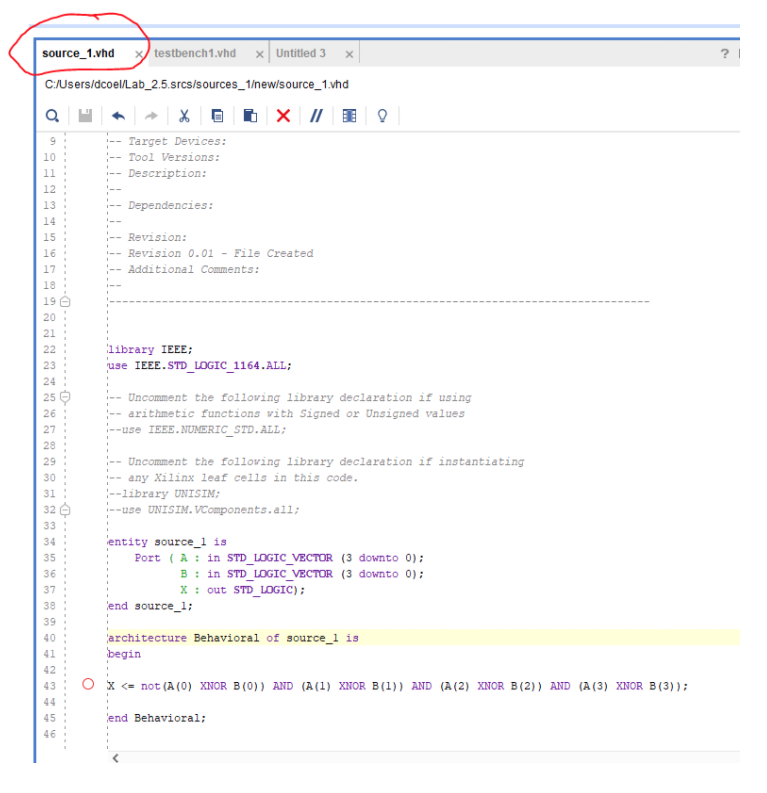The width and height of the screenshot is (767, 793).
Task: Click the 'library IEEE;' line
Action: coord(150,349)
